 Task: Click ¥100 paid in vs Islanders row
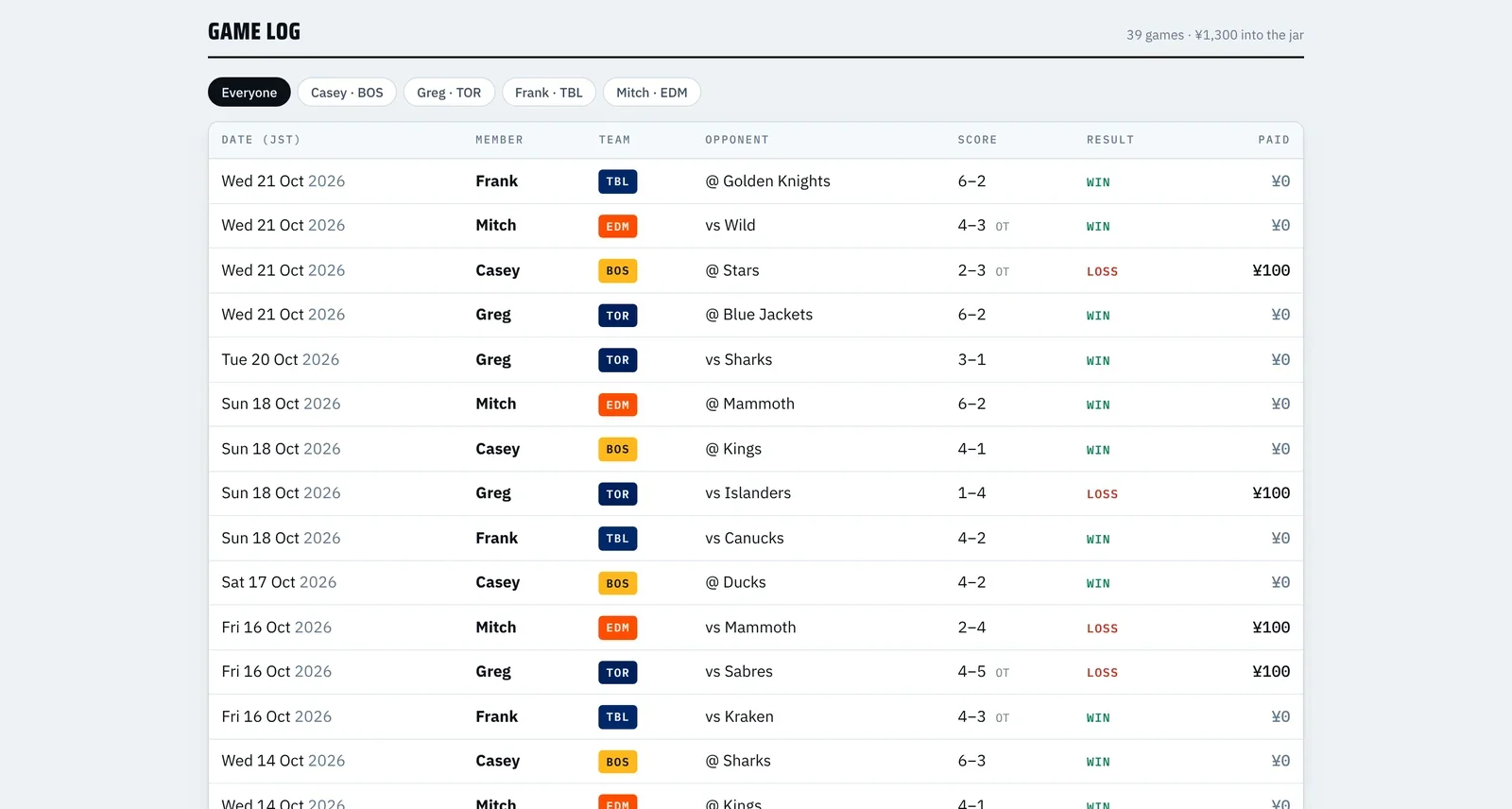(x=1271, y=493)
